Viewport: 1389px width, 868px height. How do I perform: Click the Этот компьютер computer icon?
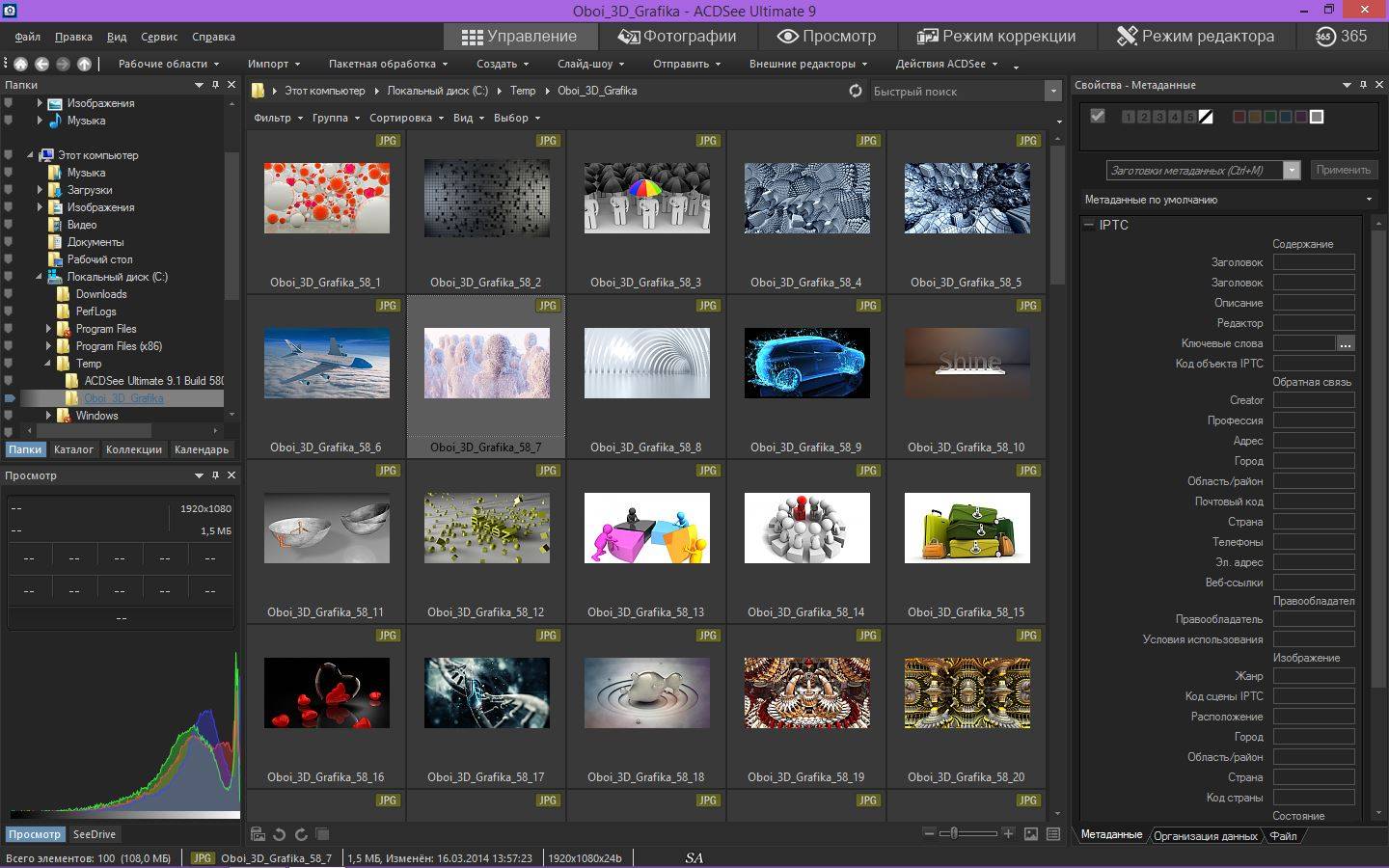(47, 155)
